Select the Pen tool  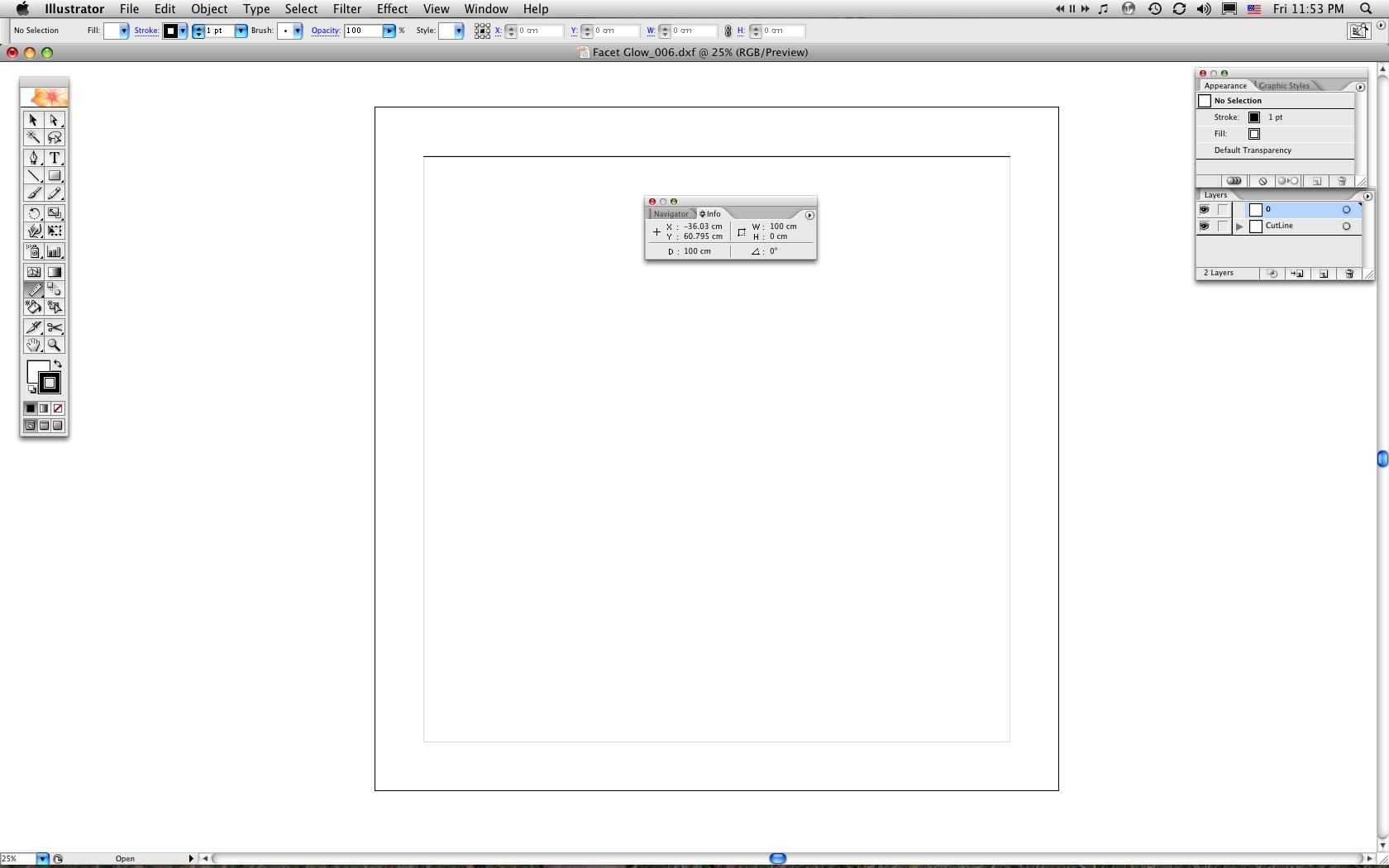pos(33,158)
